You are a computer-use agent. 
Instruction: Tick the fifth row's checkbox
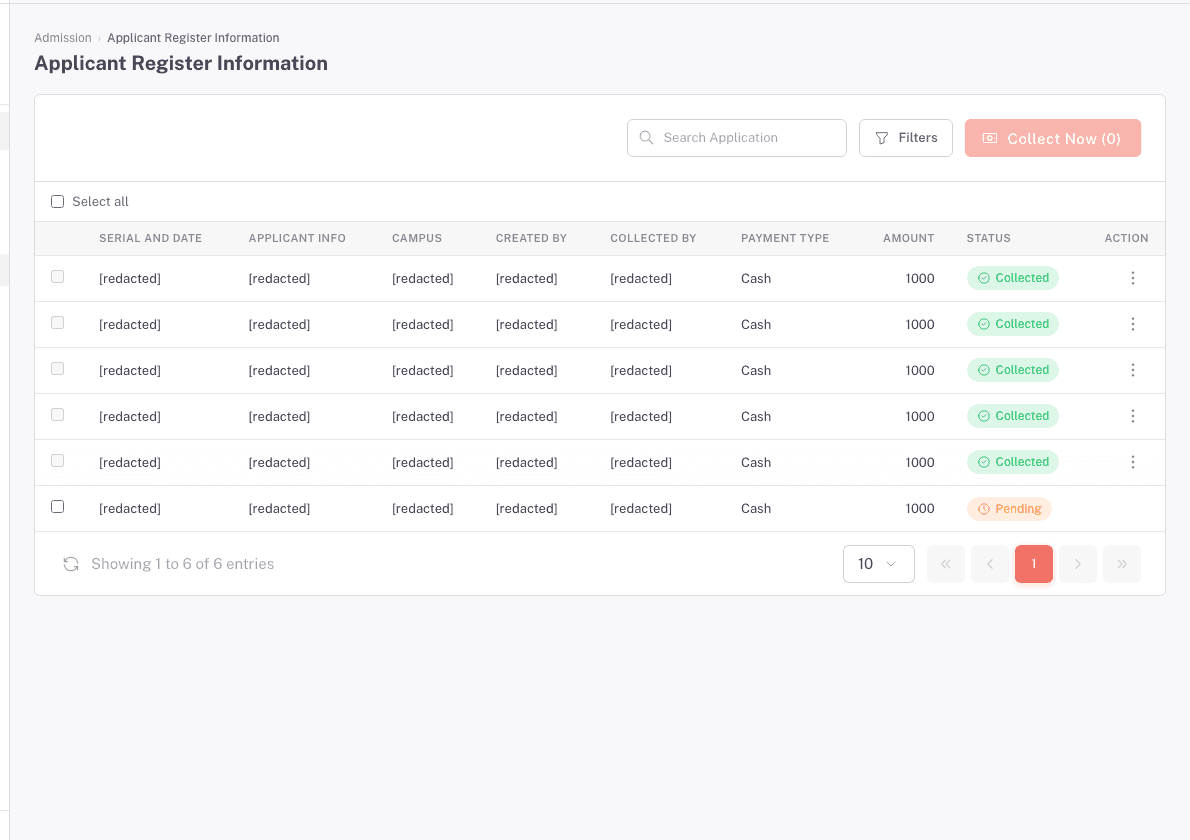click(x=58, y=461)
